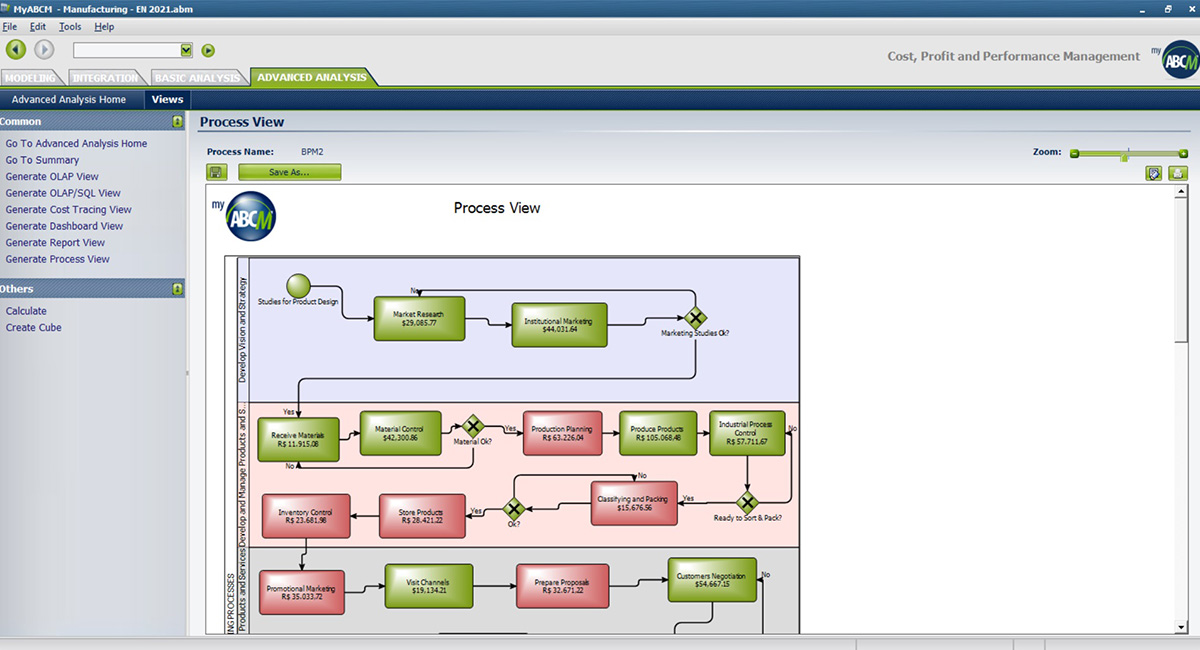
Task: Click the print process view icon
Action: pos(1178,173)
